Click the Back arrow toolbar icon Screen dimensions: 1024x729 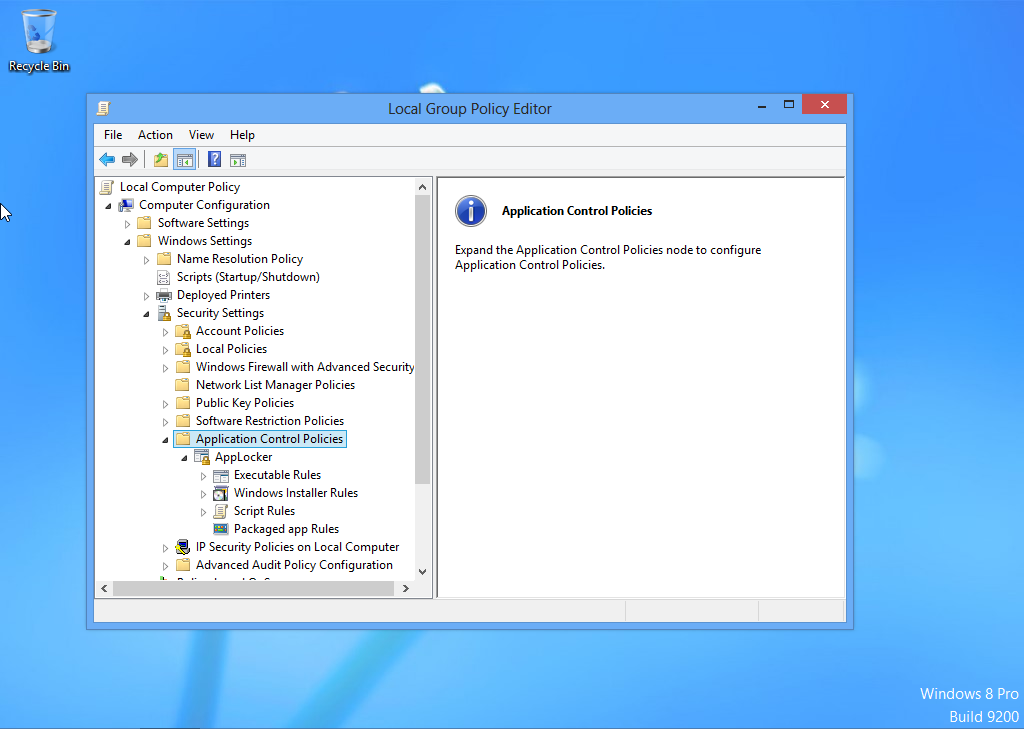(x=107, y=159)
